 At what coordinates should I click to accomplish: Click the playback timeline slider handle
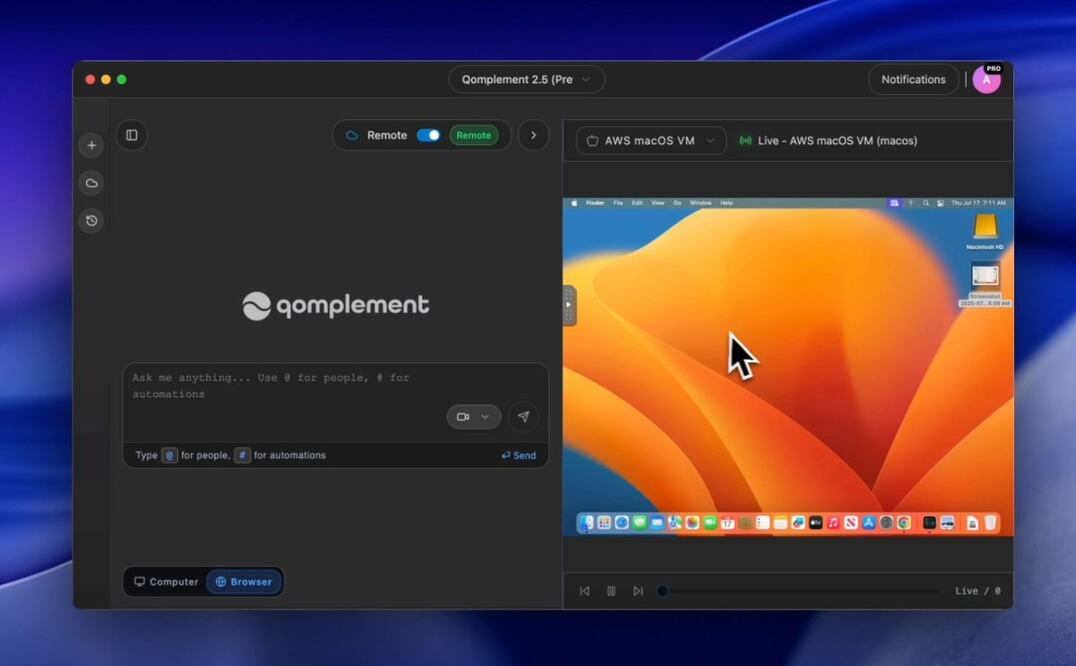click(662, 591)
